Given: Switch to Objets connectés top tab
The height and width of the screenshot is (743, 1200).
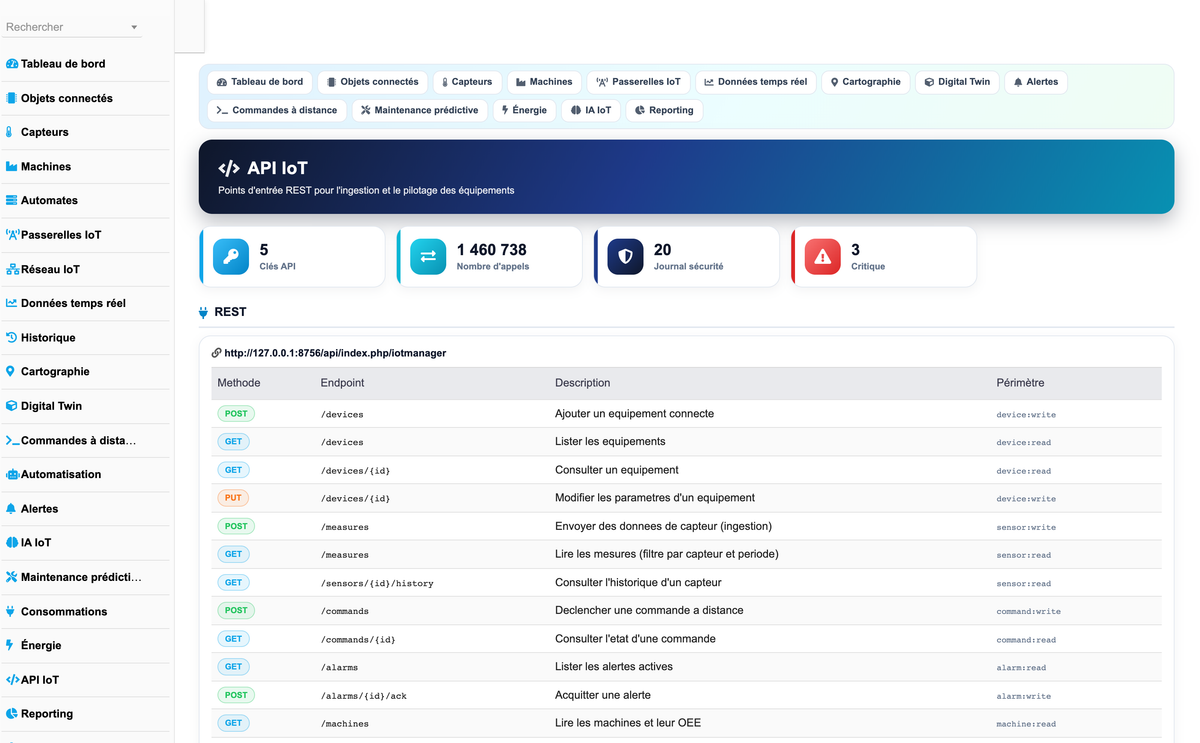Looking at the screenshot, I should tap(373, 82).
